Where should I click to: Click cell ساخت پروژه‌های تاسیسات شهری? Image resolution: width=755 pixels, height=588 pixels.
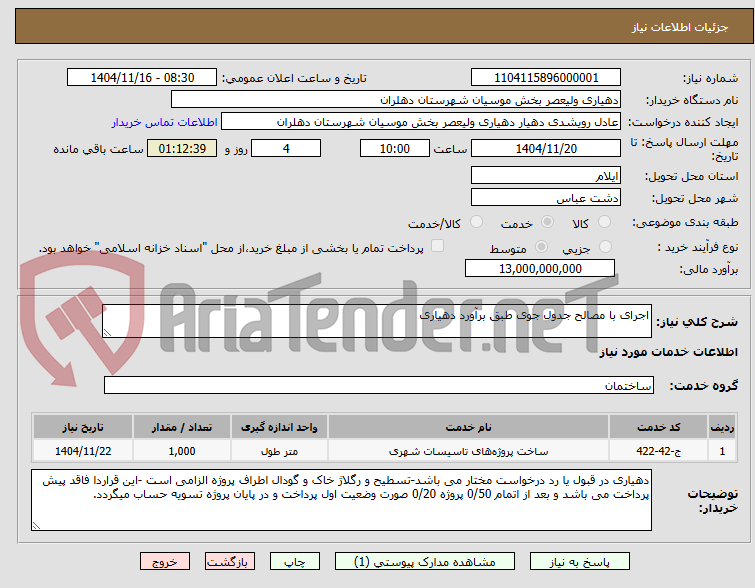(468, 451)
